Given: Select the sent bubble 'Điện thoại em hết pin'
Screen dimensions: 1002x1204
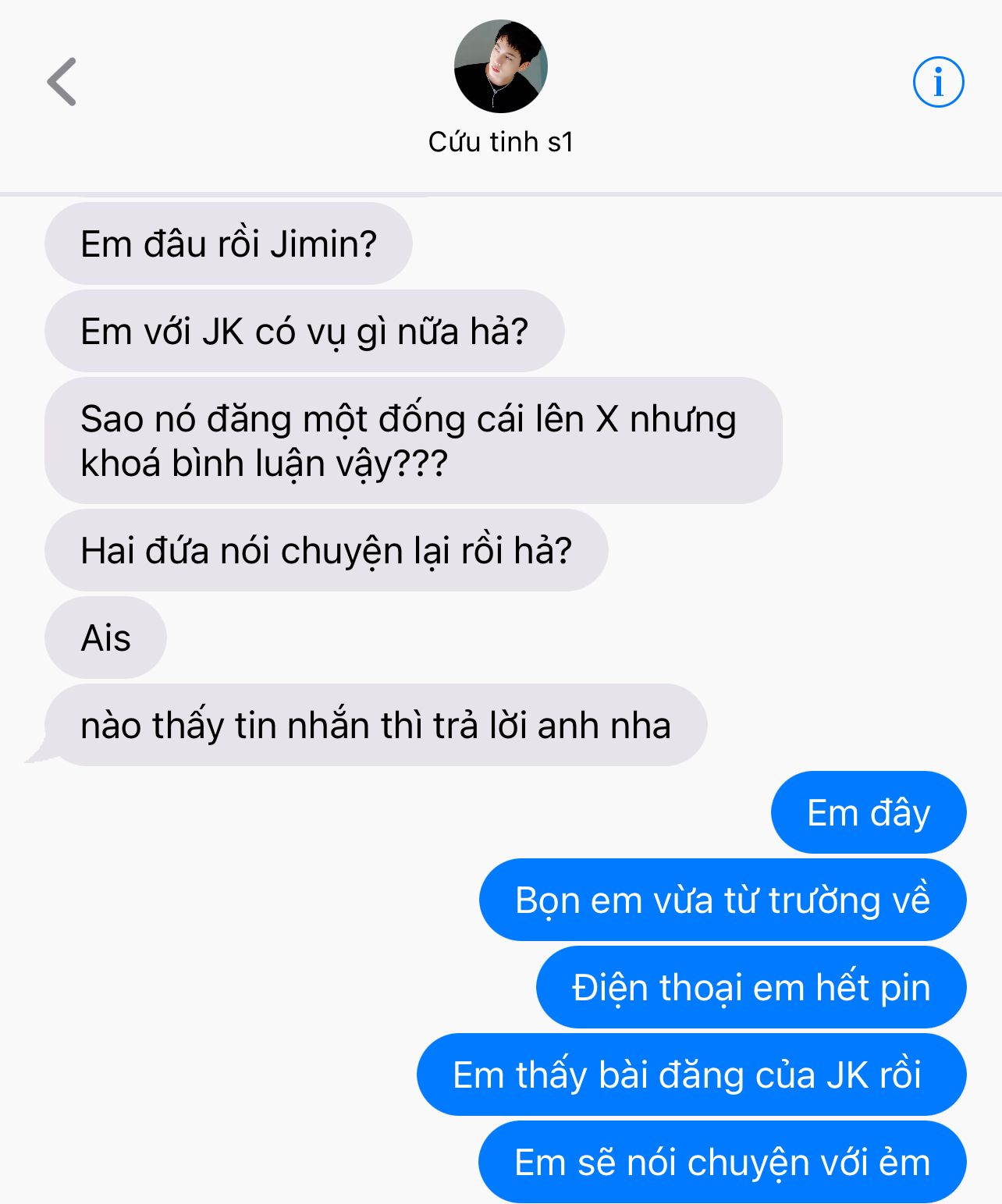Looking at the screenshot, I should coord(751,987).
